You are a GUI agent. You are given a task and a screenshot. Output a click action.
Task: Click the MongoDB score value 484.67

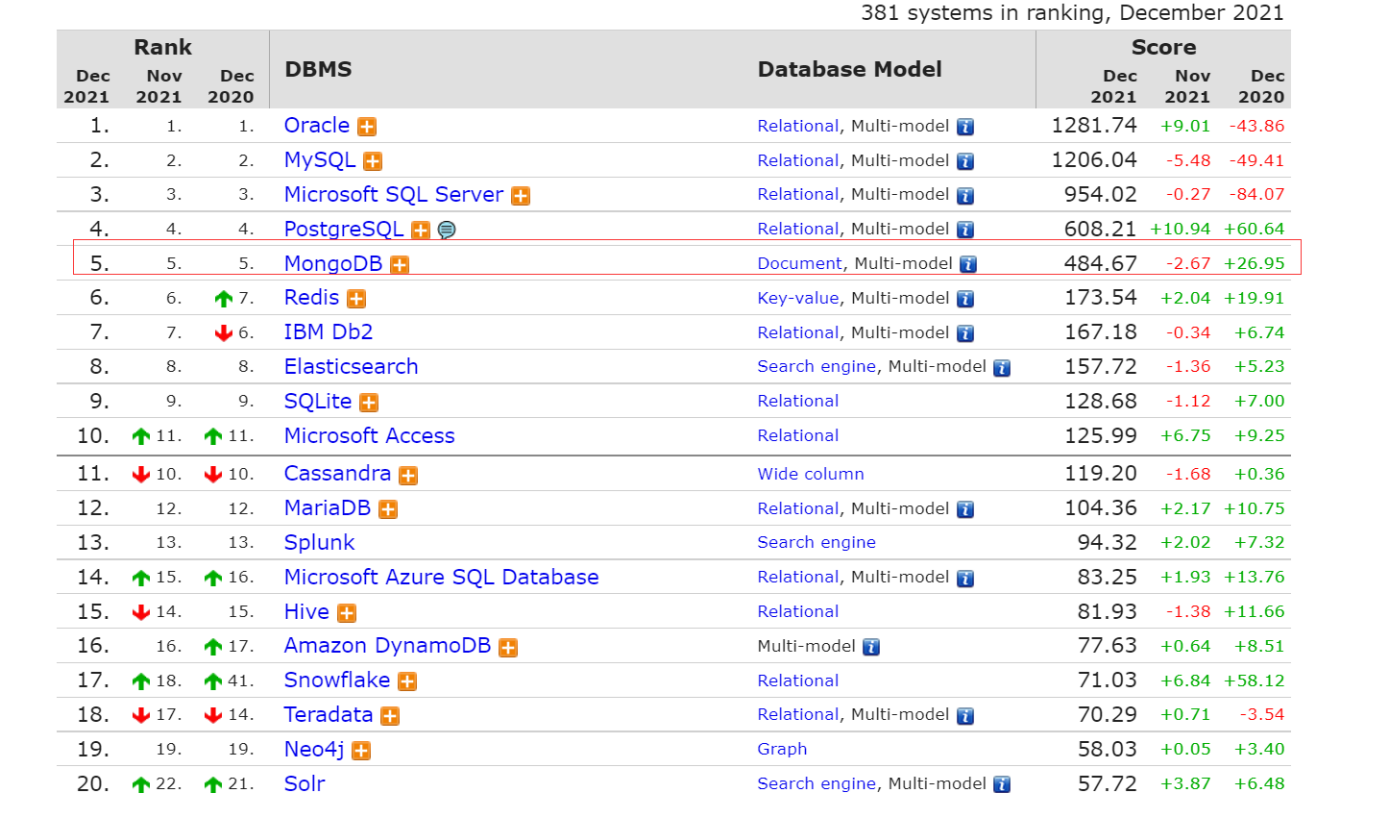click(1100, 263)
